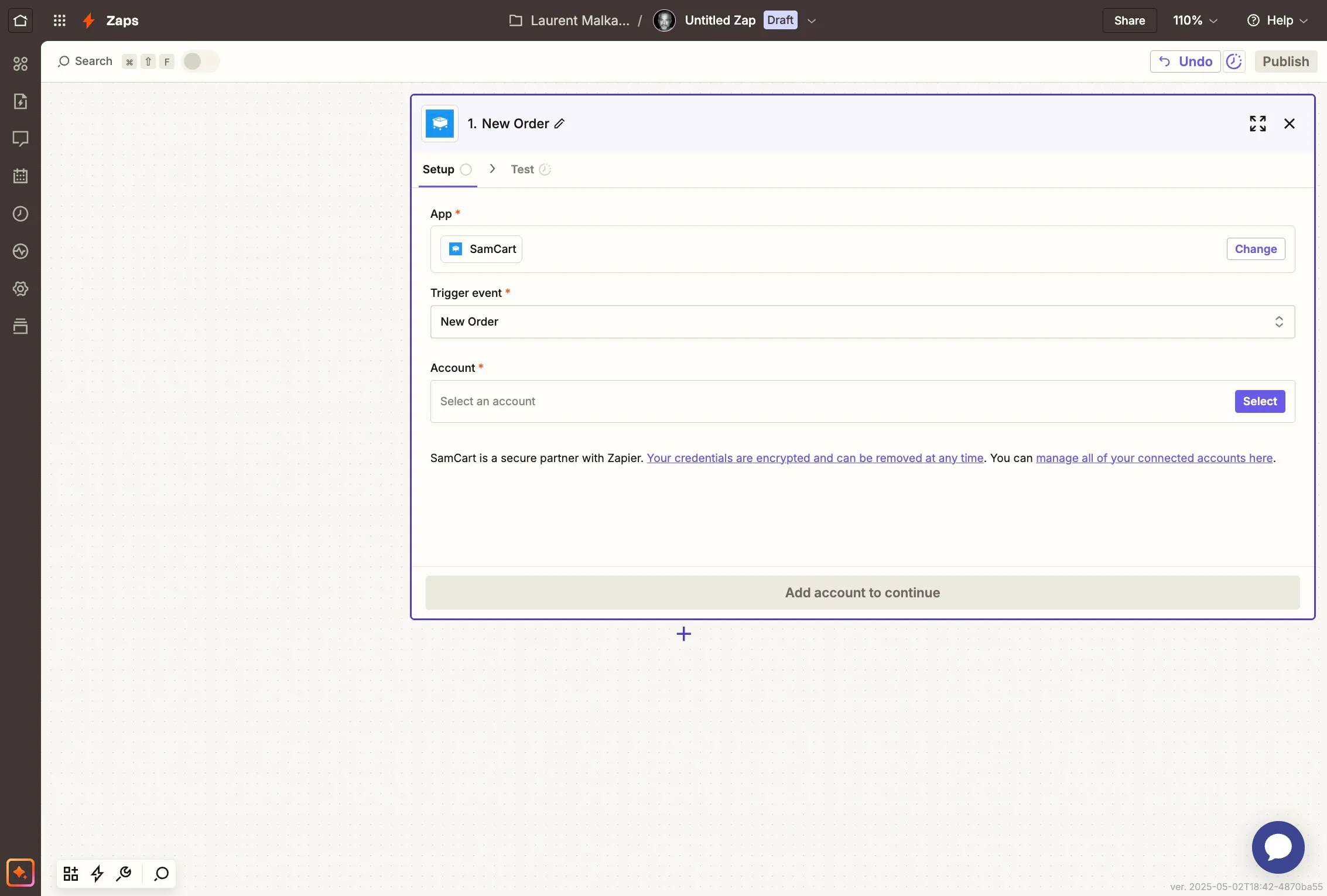The width and height of the screenshot is (1327, 896).
Task: Open the settings gear in sidebar
Action: coord(20,289)
